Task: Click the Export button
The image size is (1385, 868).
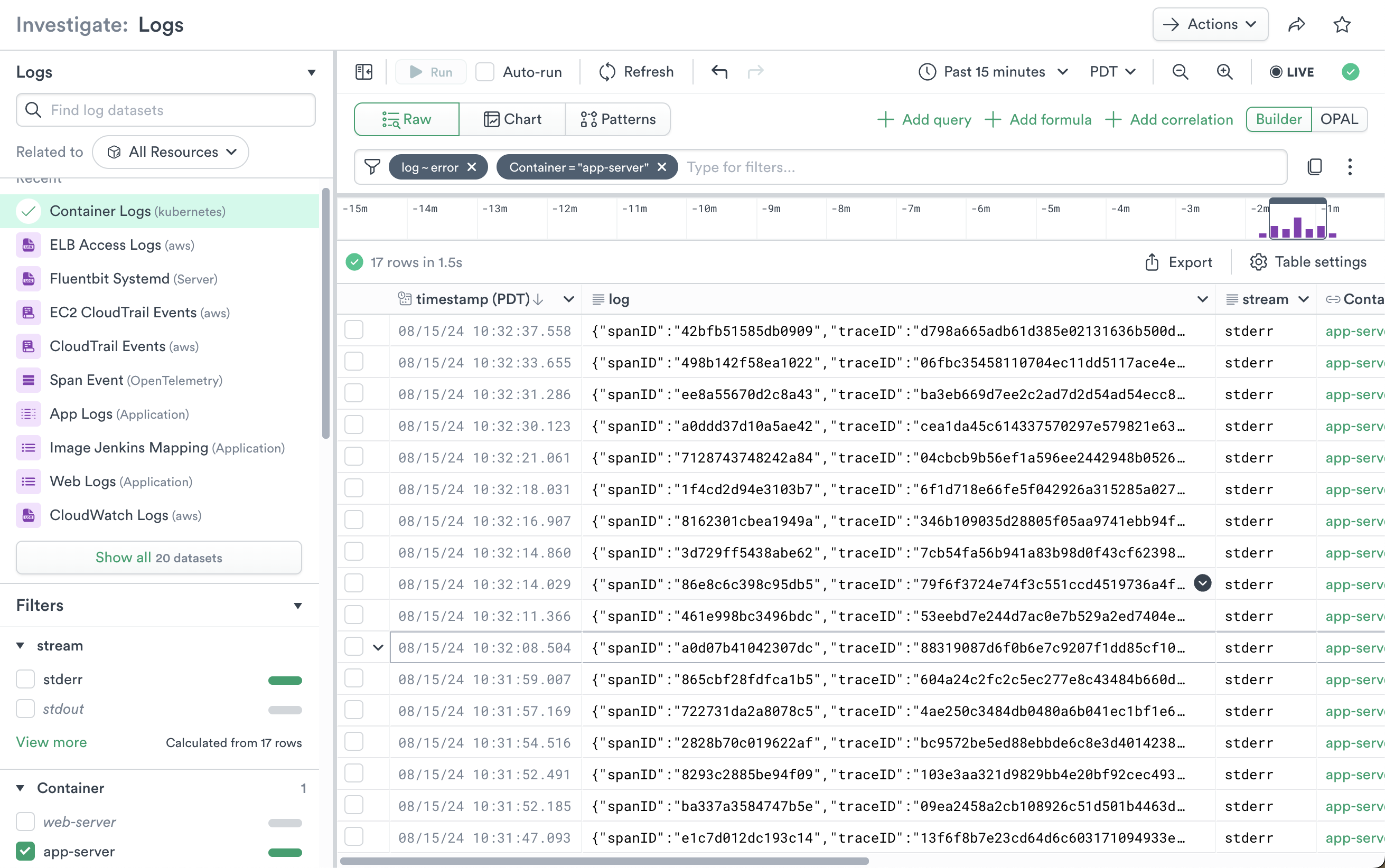Action: [x=1178, y=262]
